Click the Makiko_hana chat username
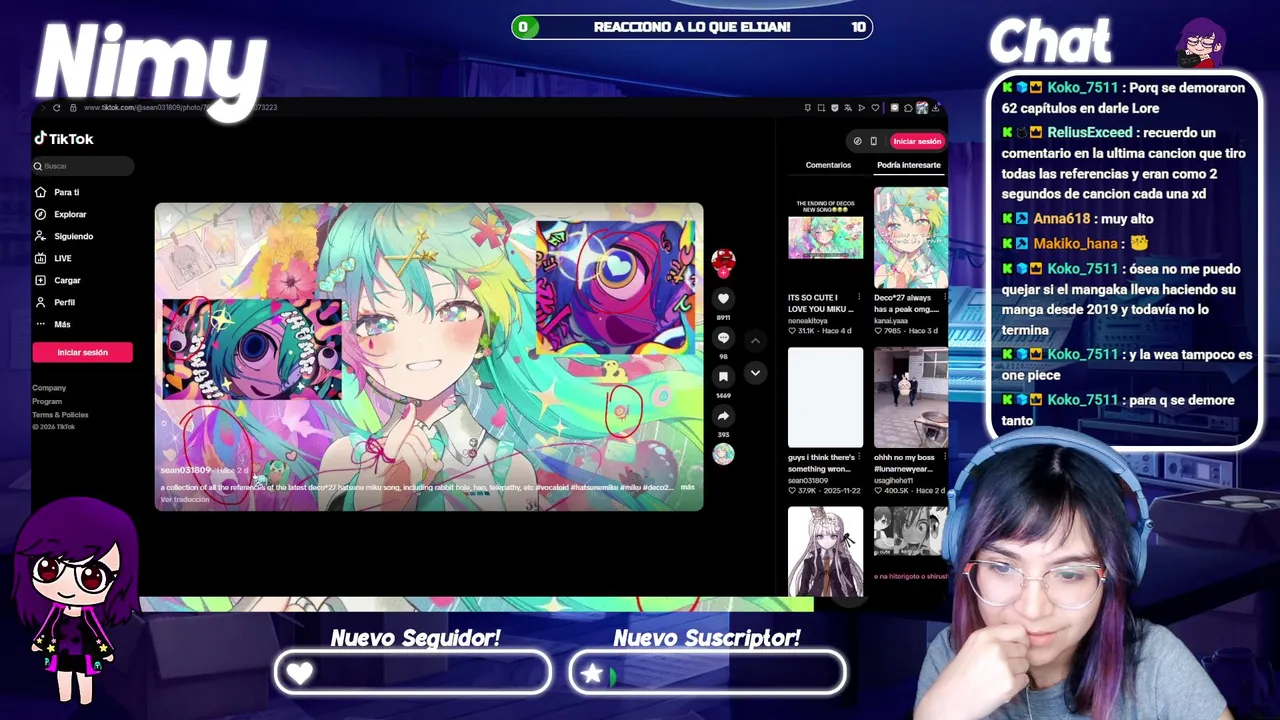The height and width of the screenshot is (720, 1280). coord(1075,243)
